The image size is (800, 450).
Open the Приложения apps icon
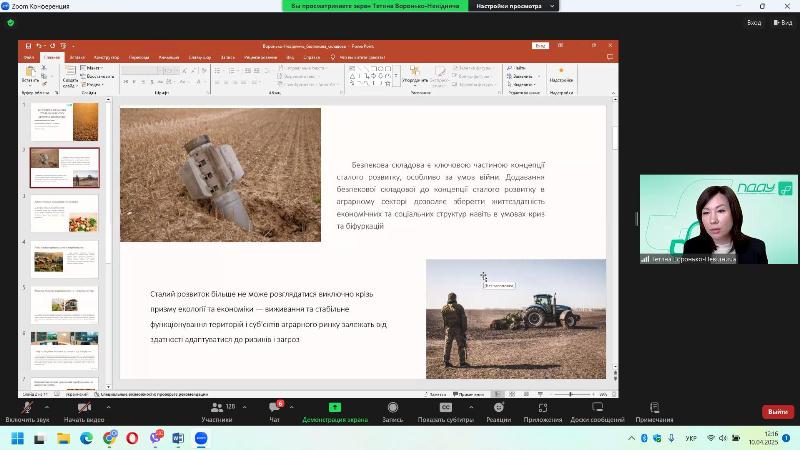click(x=543, y=408)
